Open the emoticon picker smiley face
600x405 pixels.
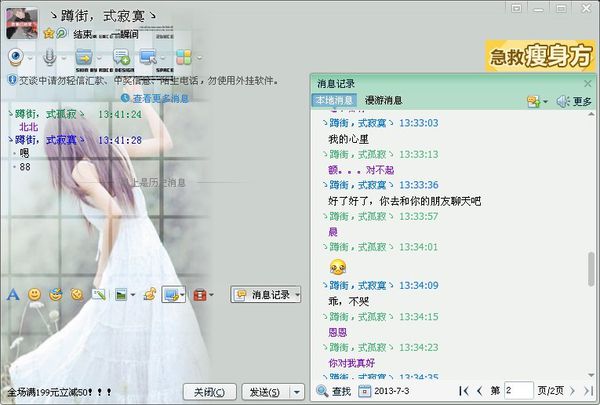pyautogui.click(x=35, y=294)
